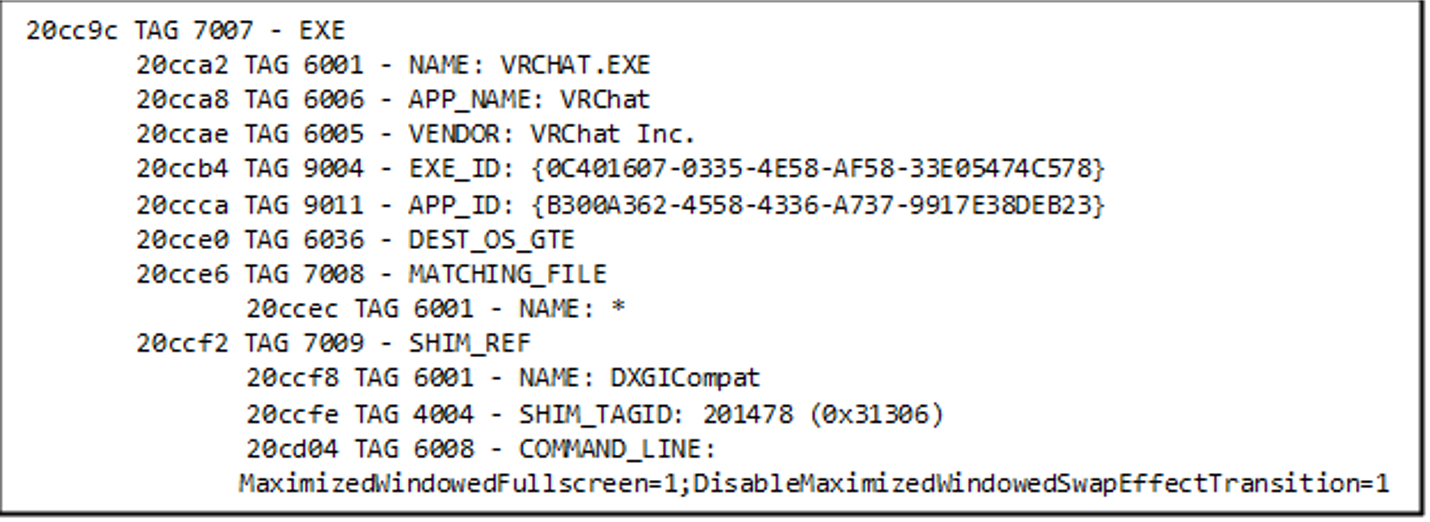Select the EXE_ID GUID value

click(818, 170)
